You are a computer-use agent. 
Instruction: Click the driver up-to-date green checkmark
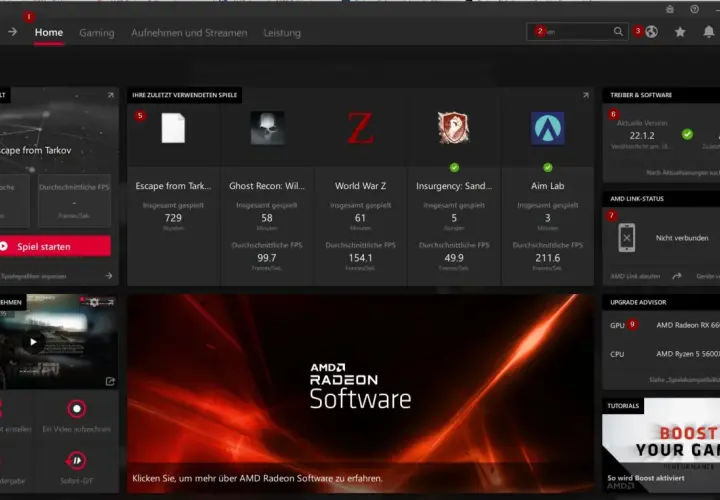(x=687, y=134)
